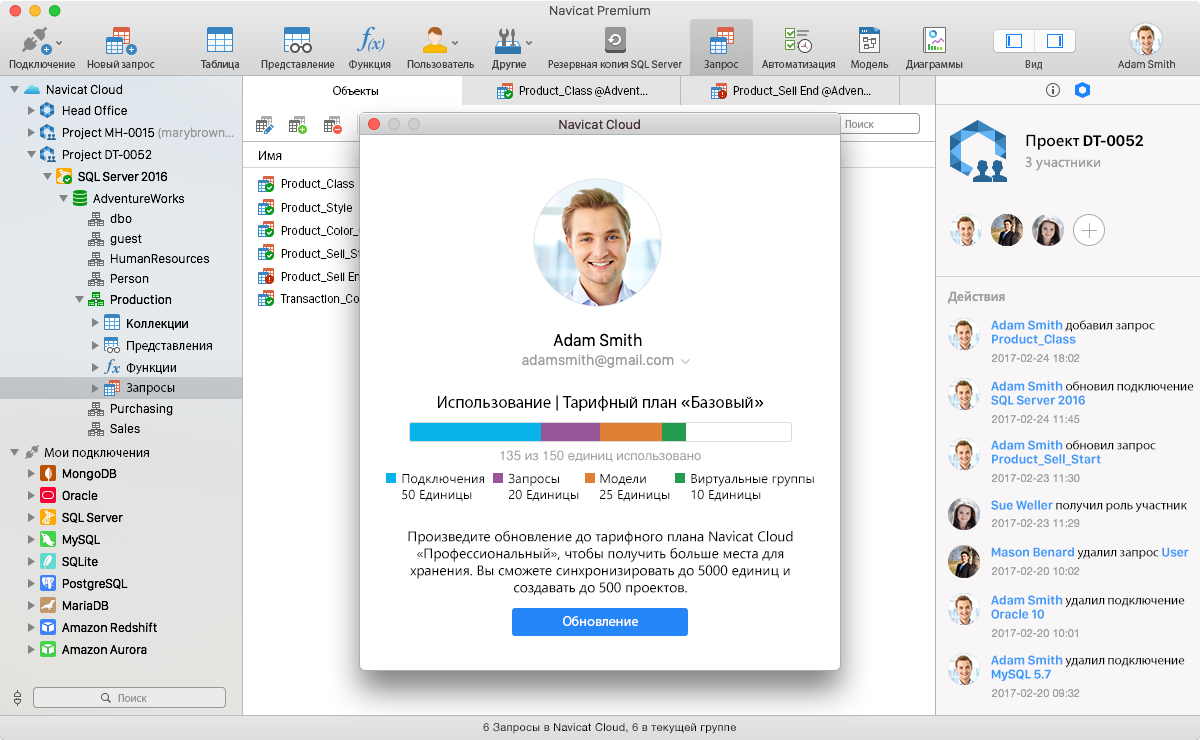This screenshot has width=1200, height=740.
Task: Switch to Product_Sell End @Adven... tab
Action: (790, 91)
